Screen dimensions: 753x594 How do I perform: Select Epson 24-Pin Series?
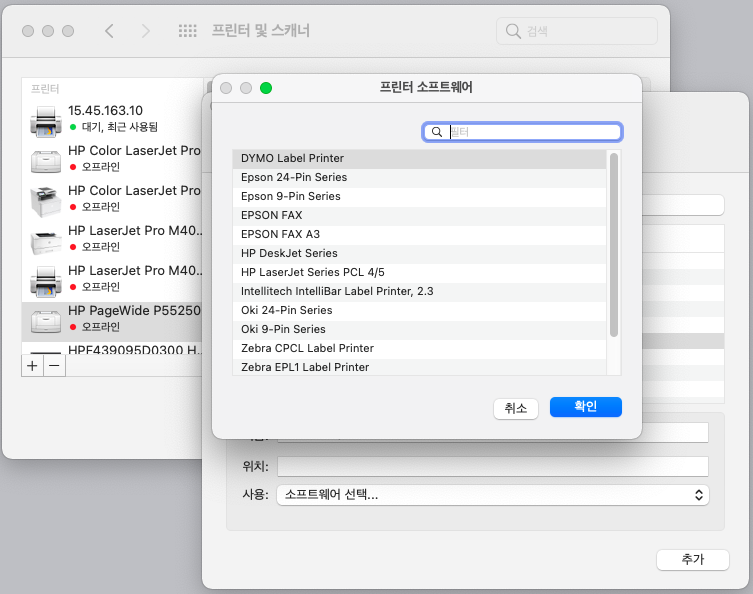coord(419,178)
